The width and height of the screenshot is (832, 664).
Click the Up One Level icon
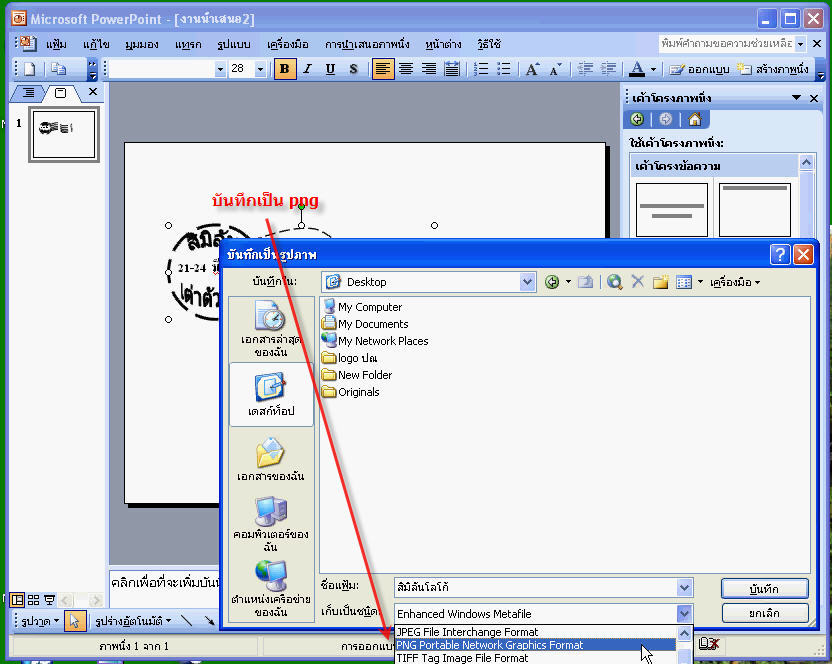tap(585, 282)
